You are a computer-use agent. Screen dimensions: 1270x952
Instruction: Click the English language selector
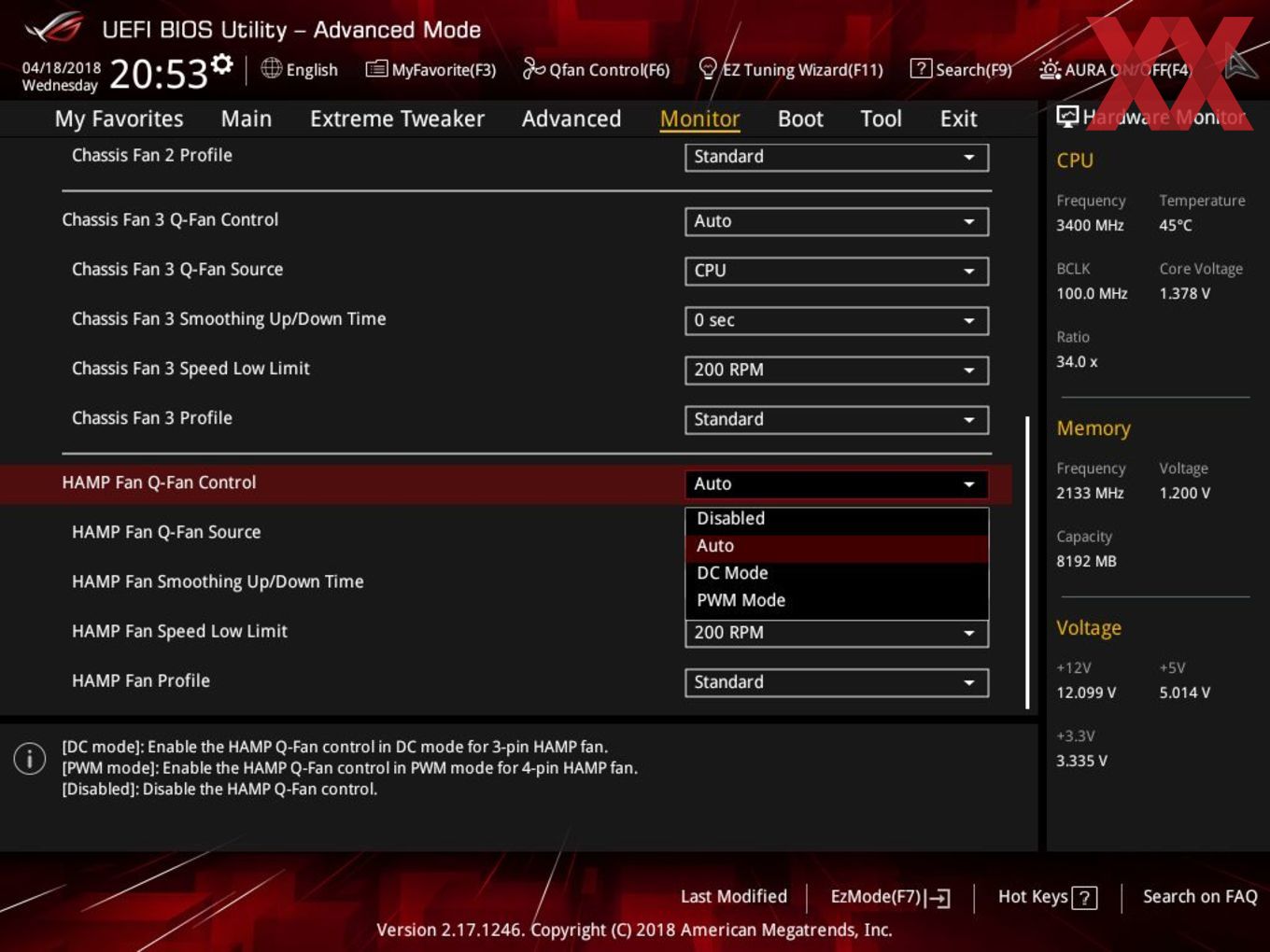pyautogui.click(x=300, y=69)
